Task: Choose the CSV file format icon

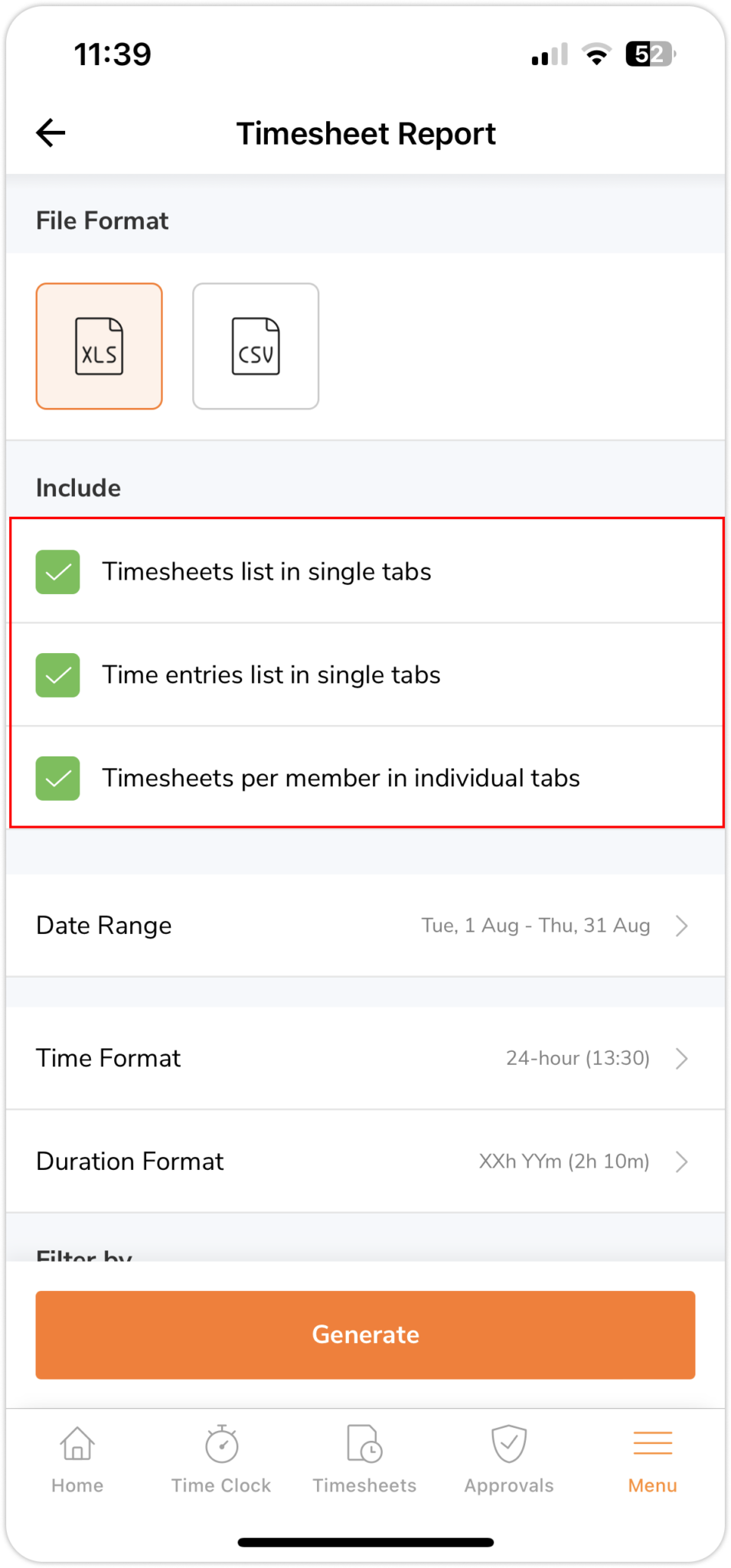Action: (256, 346)
